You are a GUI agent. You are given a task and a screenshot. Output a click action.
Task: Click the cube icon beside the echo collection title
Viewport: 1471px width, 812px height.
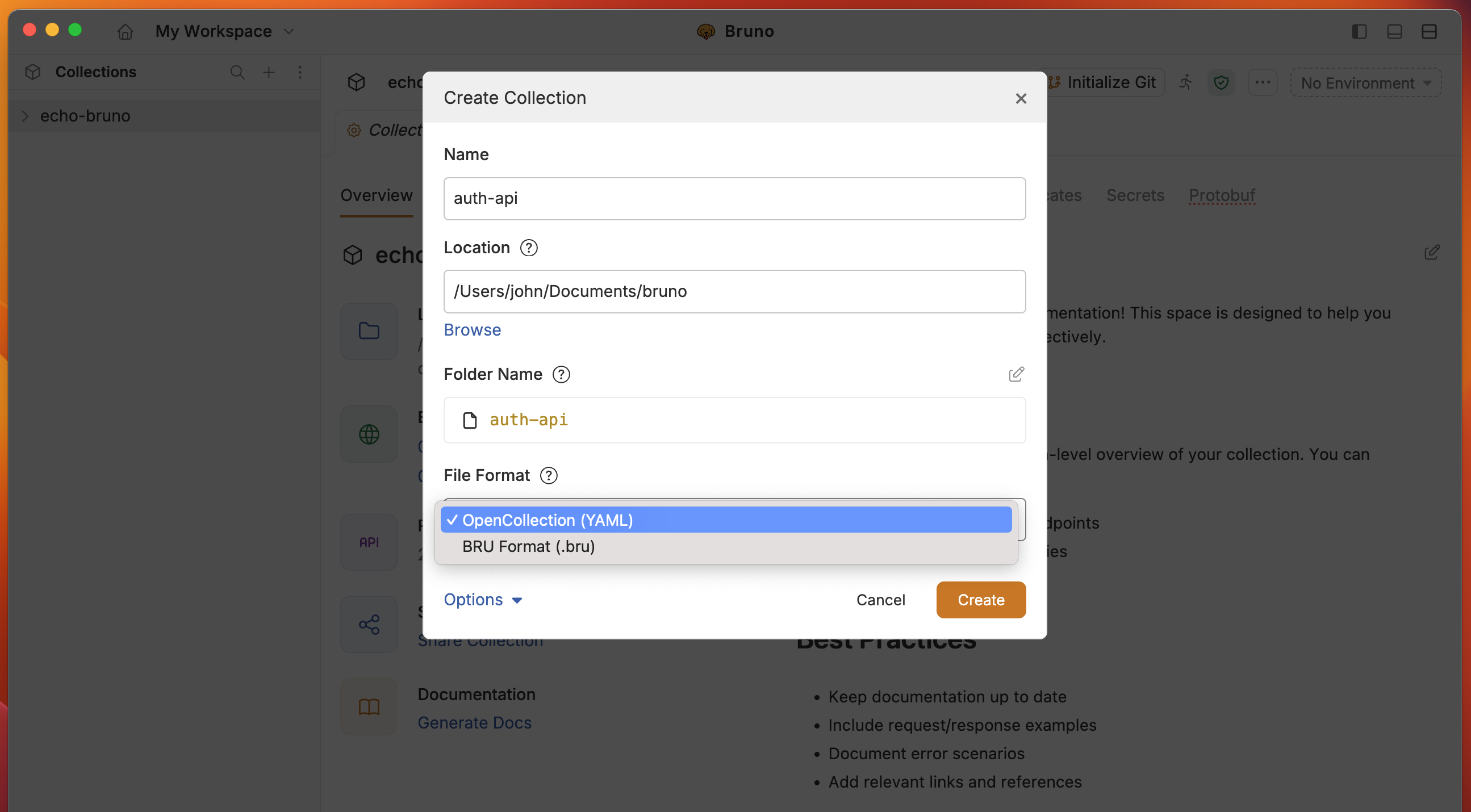[352, 256]
